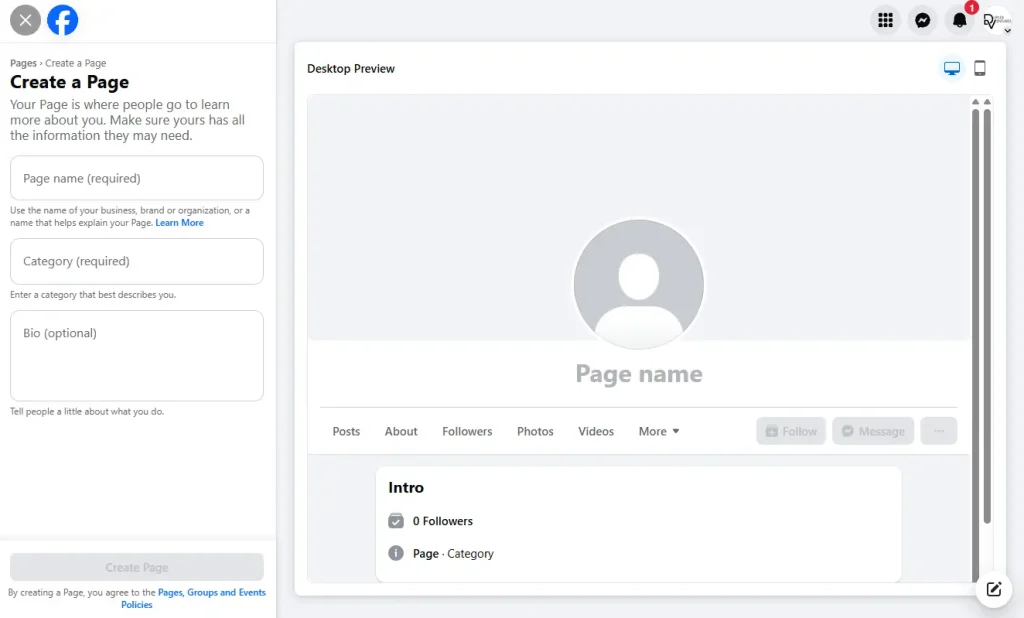Expand the account menu chevron
The image size is (1024, 618).
click(1009, 29)
